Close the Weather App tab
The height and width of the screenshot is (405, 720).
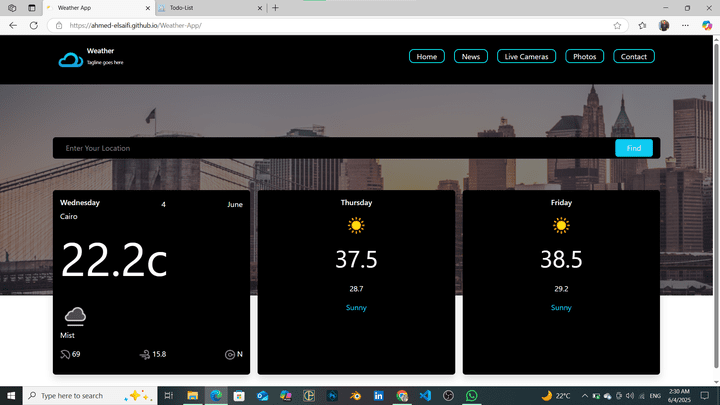click(x=147, y=8)
